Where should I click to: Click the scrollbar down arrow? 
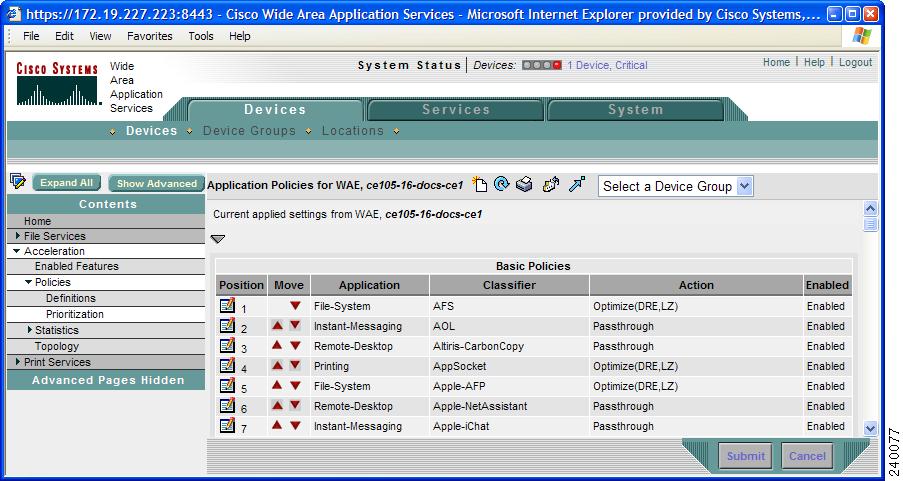coord(870,428)
